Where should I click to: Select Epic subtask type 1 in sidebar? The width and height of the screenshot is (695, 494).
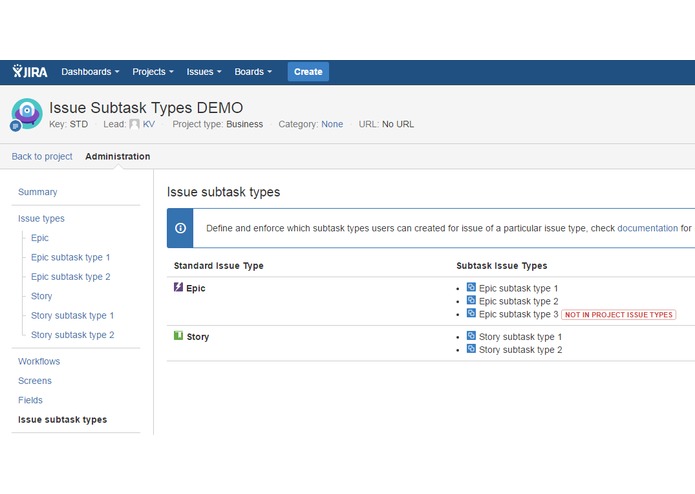tap(70, 257)
